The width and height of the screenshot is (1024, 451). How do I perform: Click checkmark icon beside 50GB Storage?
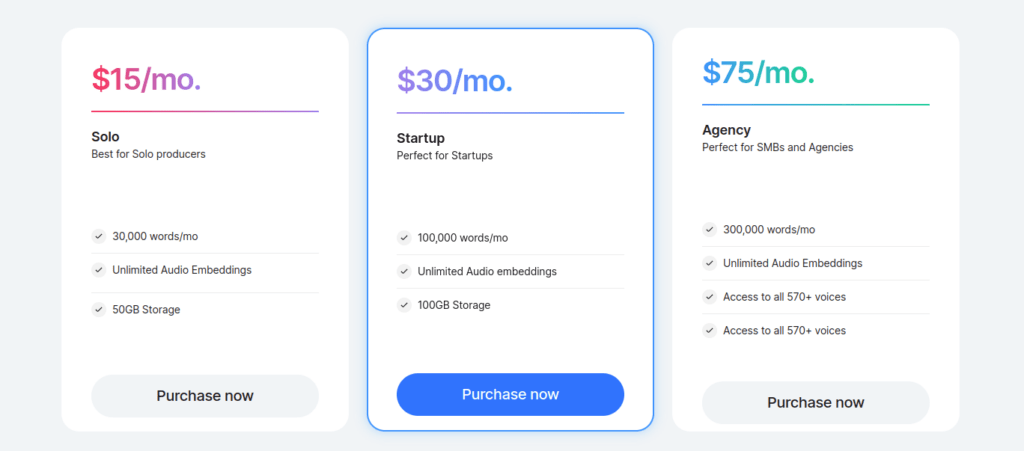point(99,309)
